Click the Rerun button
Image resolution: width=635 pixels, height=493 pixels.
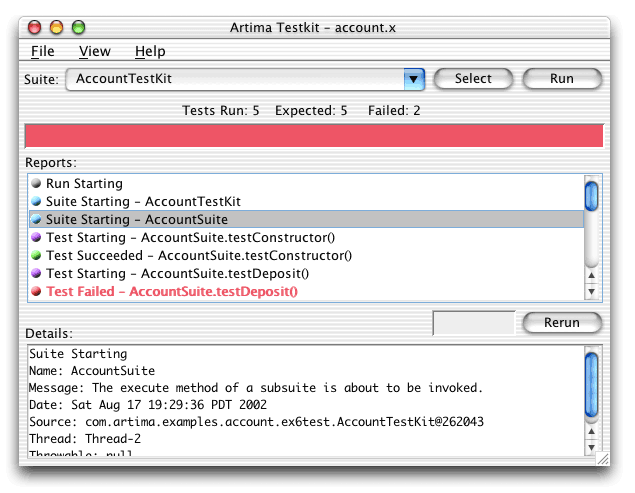[562, 322]
